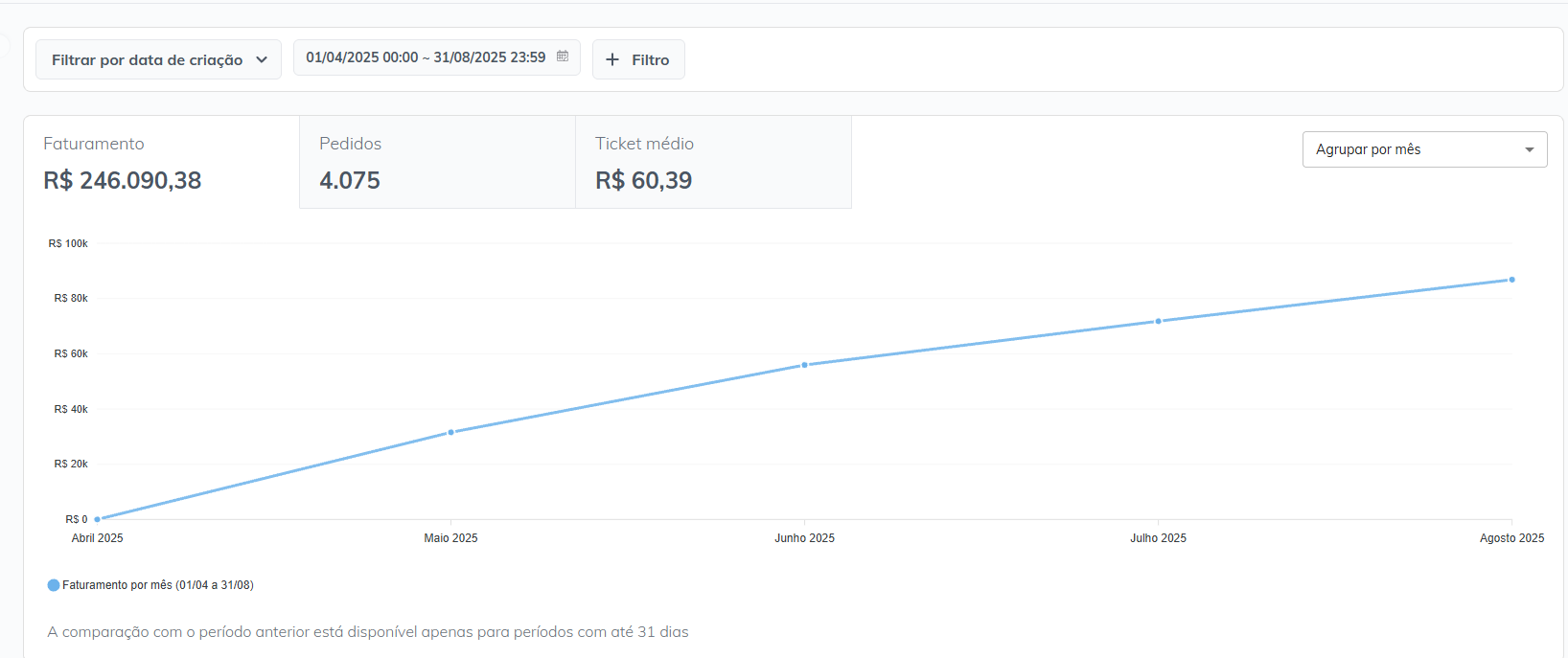
Task: Click the "R$ 20k" y-axis label
Action: (x=71, y=464)
